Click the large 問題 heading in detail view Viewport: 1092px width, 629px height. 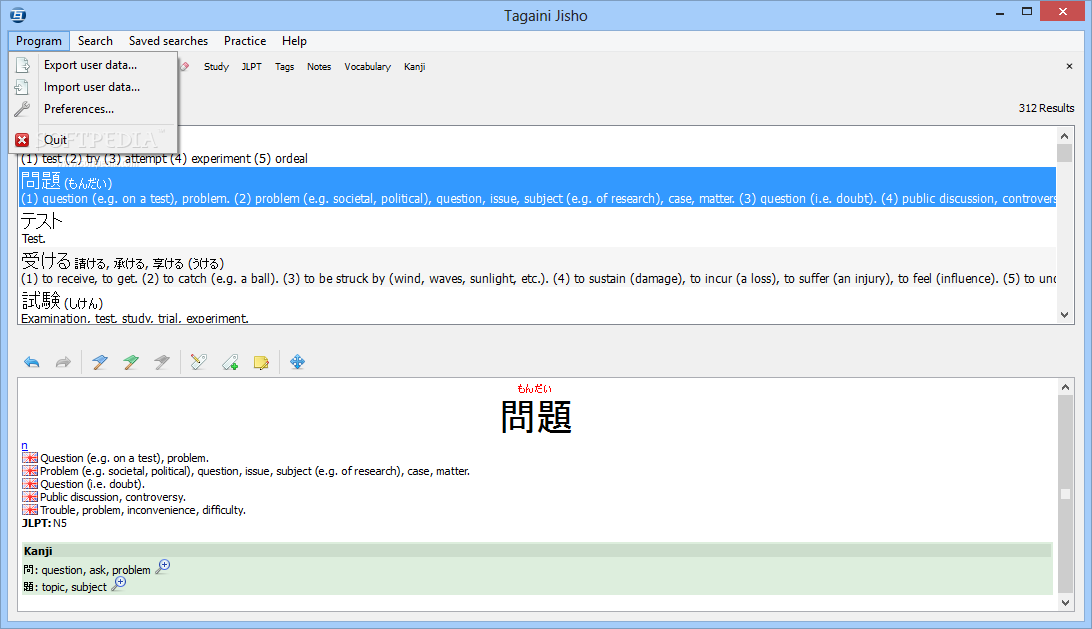point(536,417)
